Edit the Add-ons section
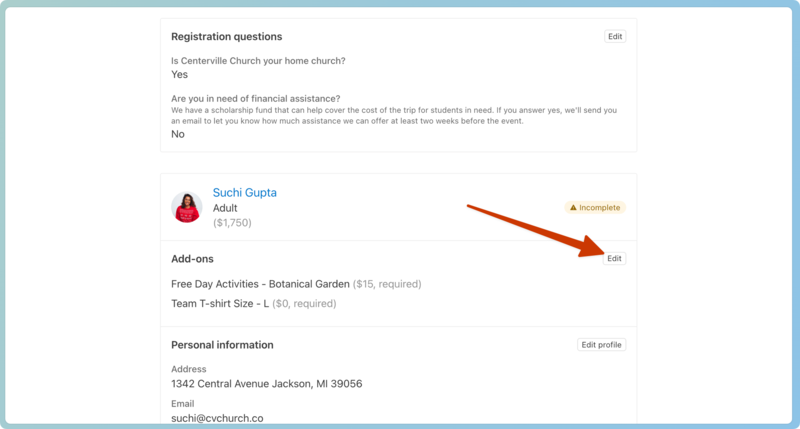This screenshot has width=800, height=429. click(615, 259)
